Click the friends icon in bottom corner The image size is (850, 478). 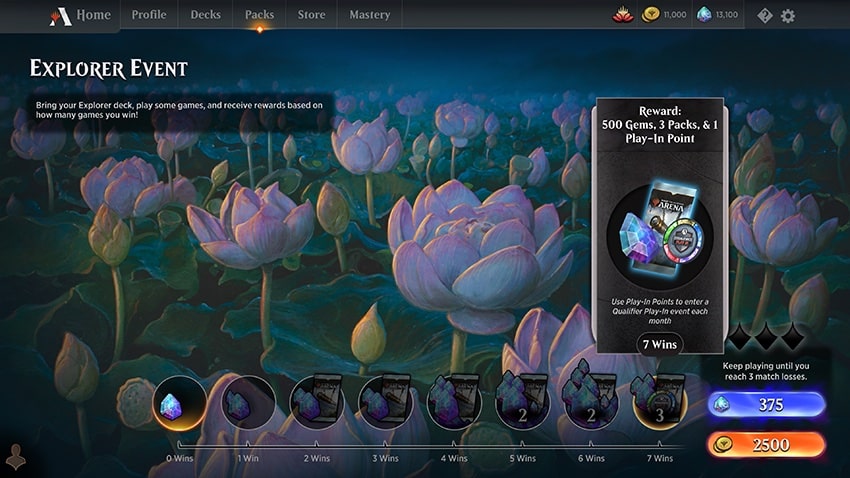16,458
